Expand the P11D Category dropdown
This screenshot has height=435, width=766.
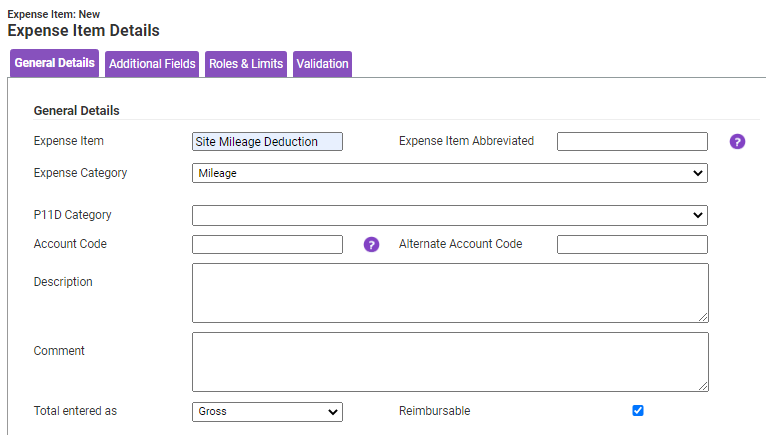pyautogui.click(x=449, y=215)
